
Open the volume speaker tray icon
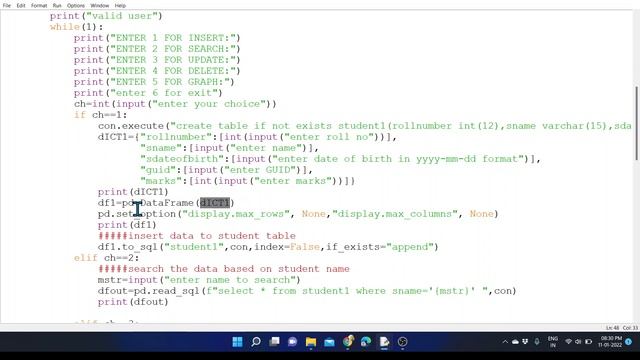[578, 342]
